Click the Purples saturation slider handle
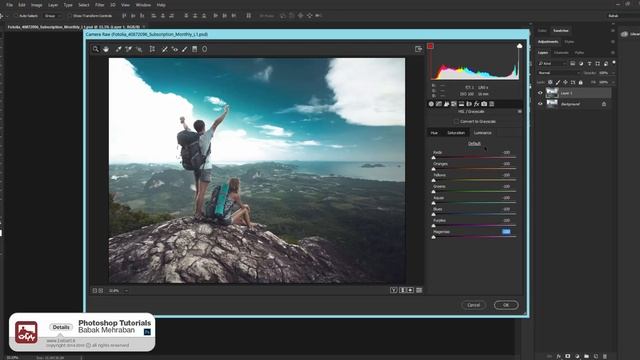Viewport: 640px width, 360px height. click(x=433, y=225)
